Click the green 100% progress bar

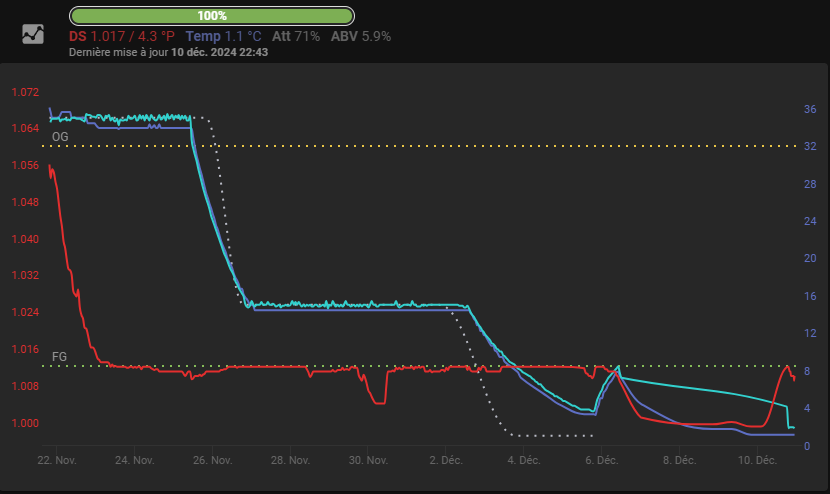click(212, 16)
